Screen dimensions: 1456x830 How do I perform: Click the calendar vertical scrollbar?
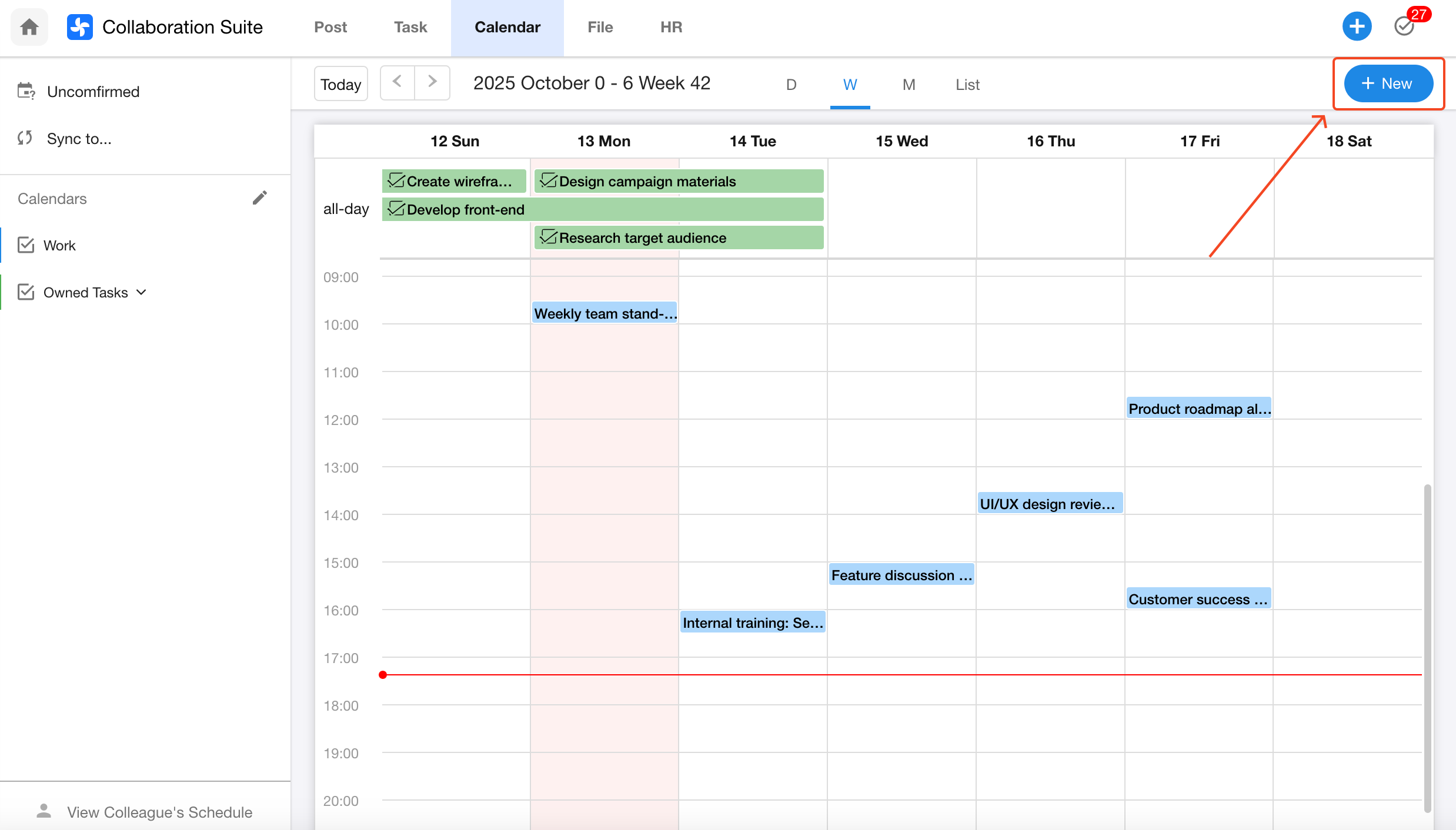[1427, 647]
